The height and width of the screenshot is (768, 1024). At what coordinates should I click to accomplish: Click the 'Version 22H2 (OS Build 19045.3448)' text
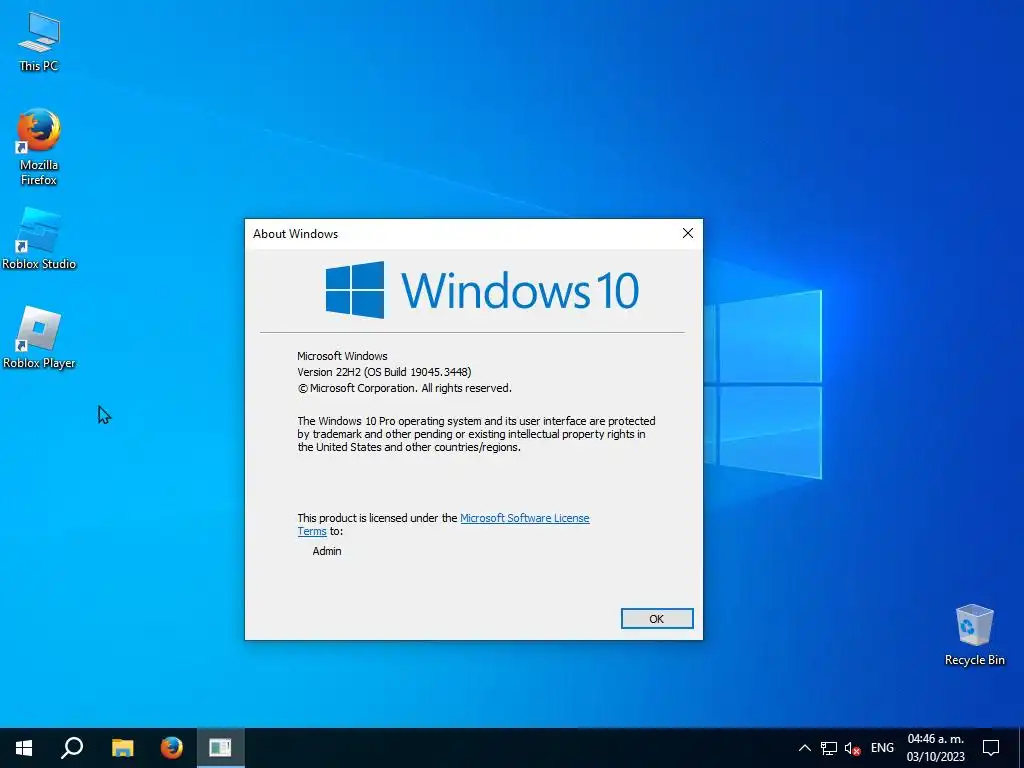[384, 372]
